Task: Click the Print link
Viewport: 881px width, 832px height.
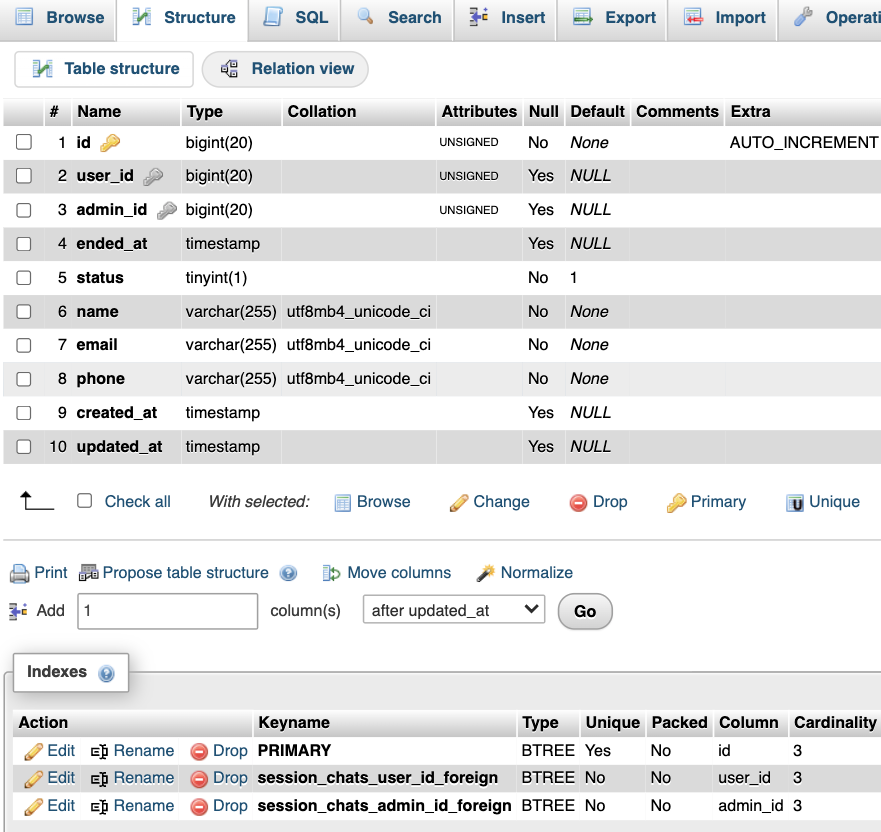Action: point(51,572)
